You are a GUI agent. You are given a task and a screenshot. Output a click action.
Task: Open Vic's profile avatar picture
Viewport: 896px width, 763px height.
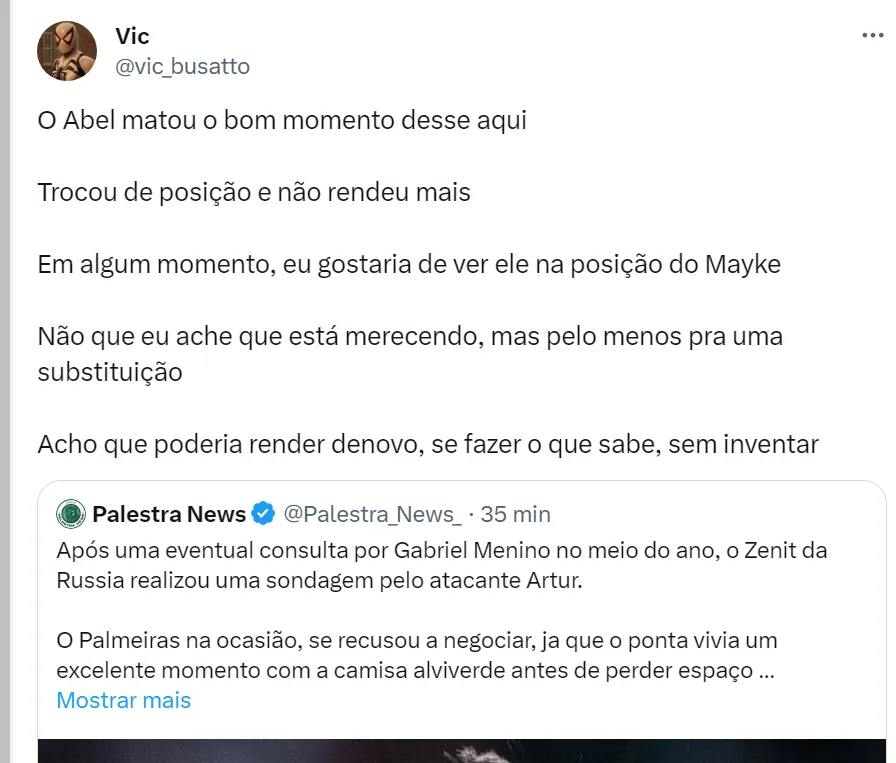click(x=67, y=51)
